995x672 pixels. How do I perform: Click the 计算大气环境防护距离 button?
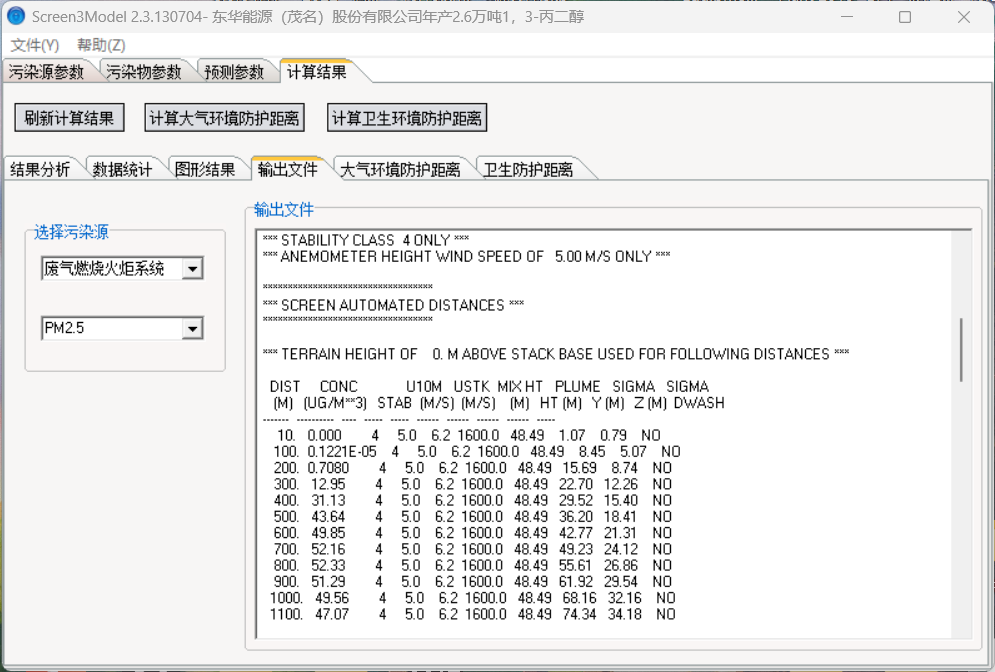225,117
